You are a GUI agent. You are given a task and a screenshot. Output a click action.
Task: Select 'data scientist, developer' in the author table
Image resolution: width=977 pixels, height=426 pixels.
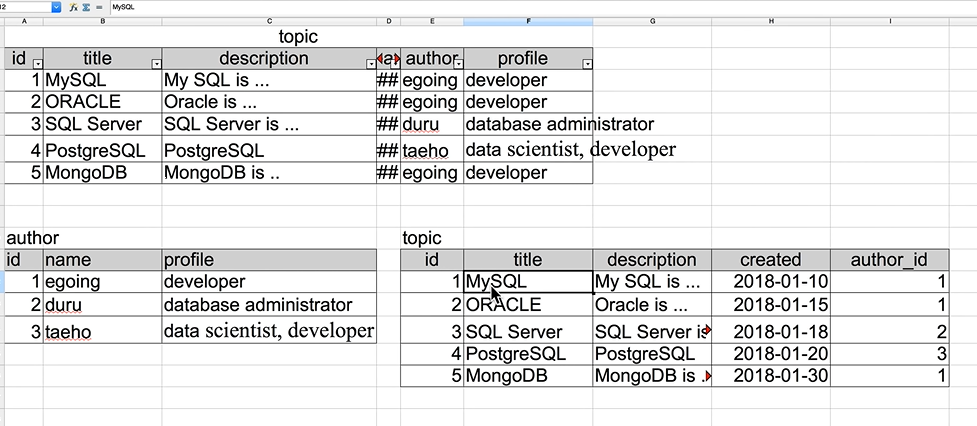pyautogui.click(x=269, y=331)
